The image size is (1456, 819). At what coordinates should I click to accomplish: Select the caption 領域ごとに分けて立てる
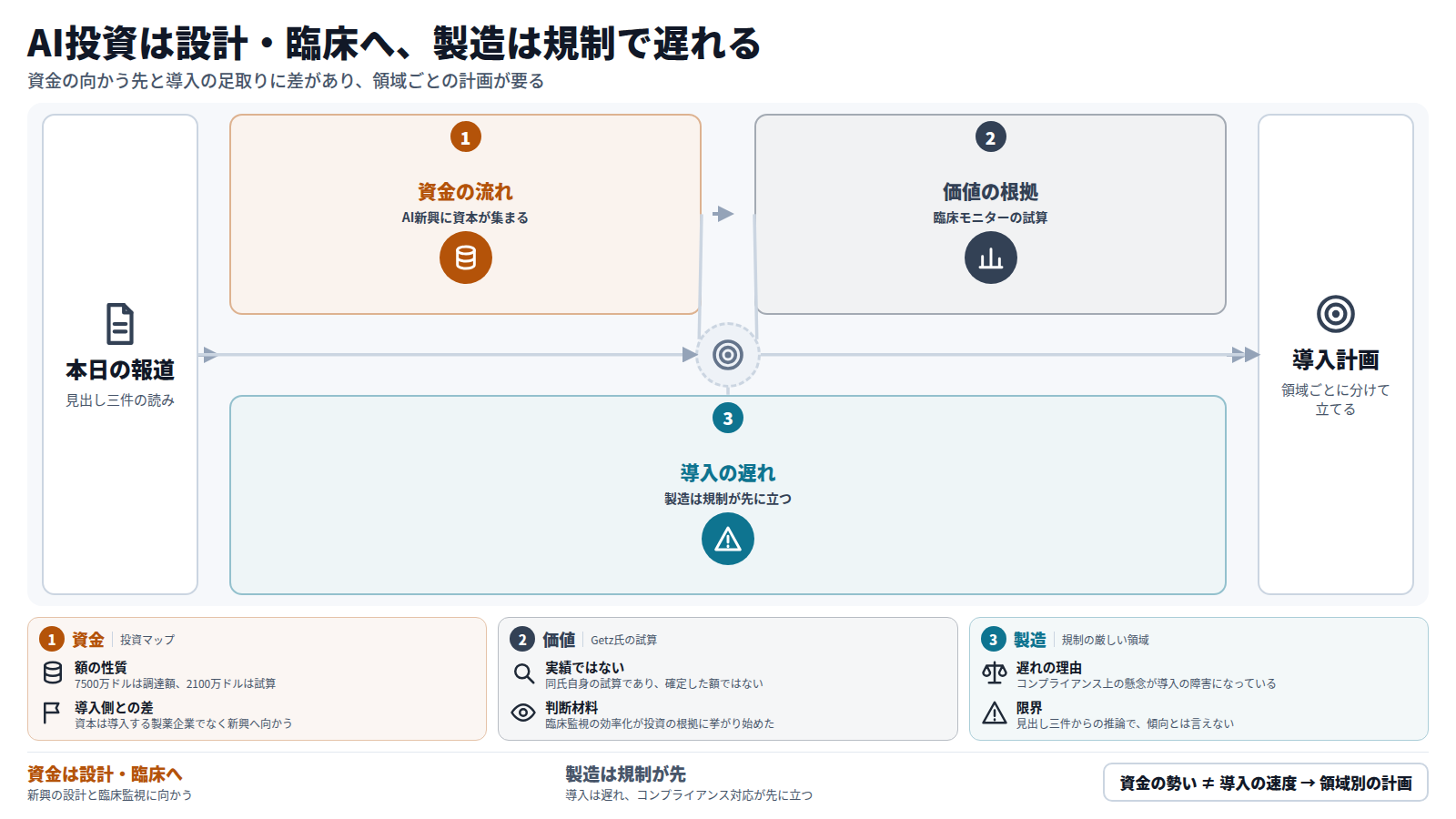click(x=1336, y=399)
